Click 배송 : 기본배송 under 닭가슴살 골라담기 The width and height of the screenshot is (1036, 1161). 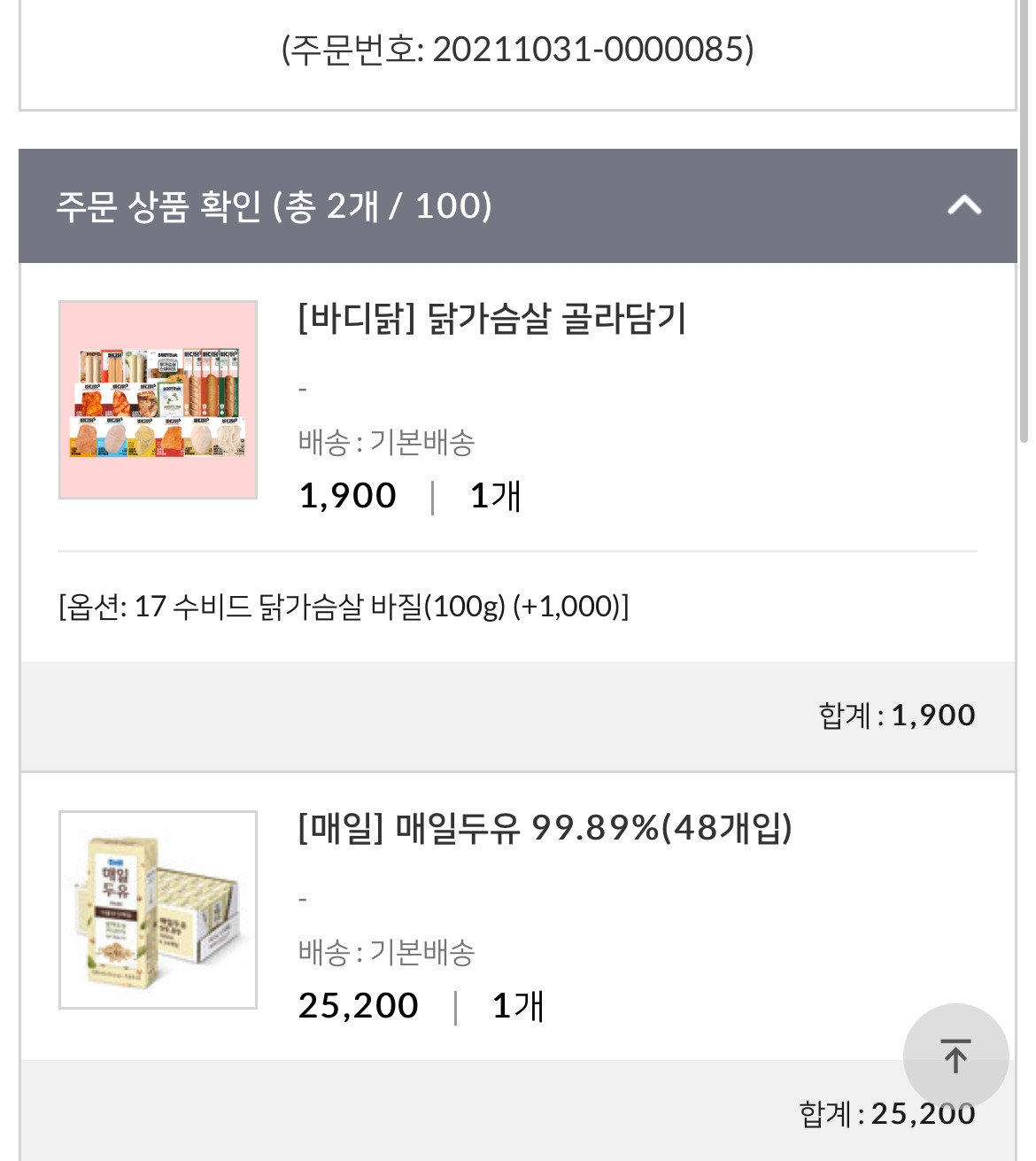386,442
